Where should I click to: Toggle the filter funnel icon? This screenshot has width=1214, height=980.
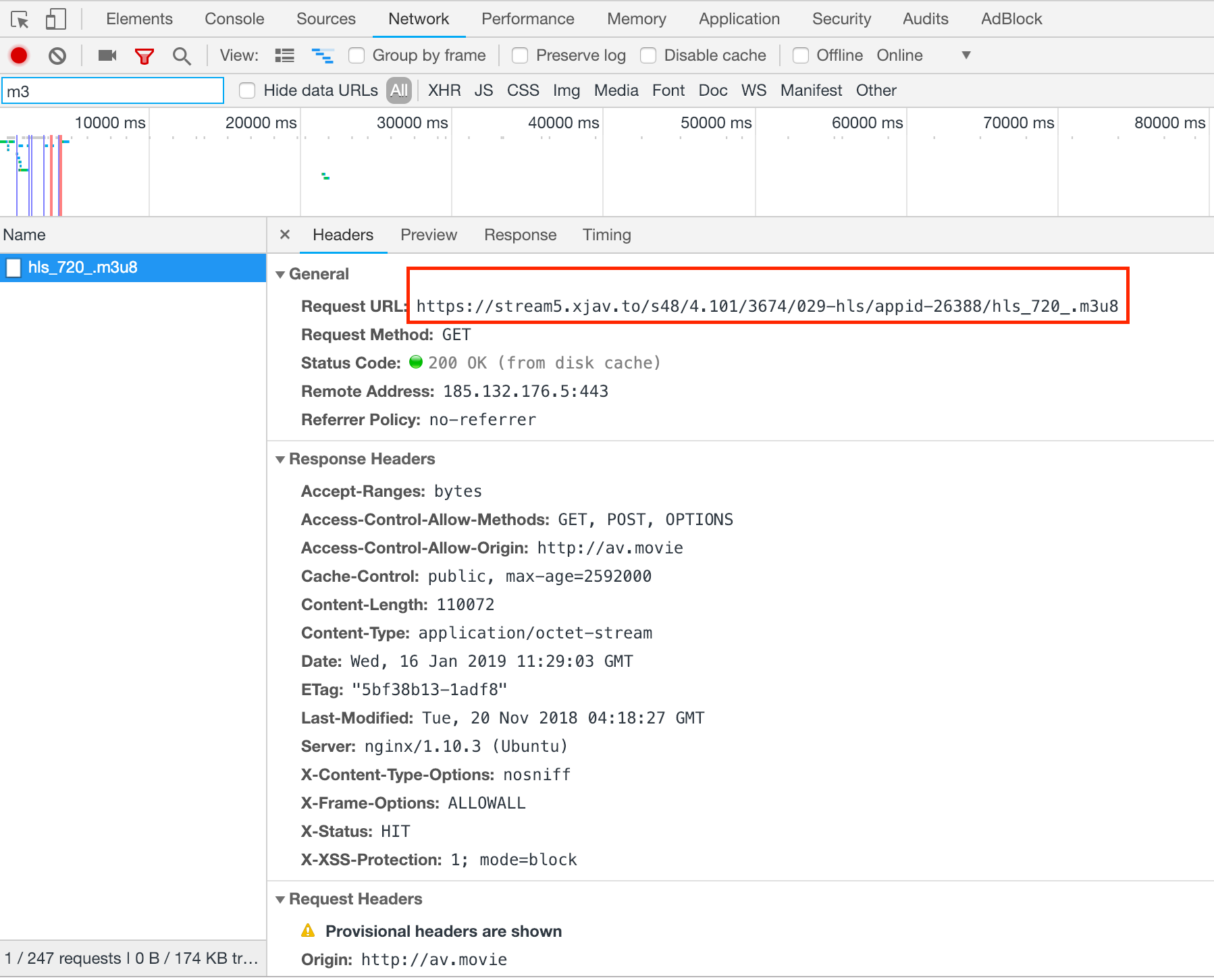coord(144,55)
